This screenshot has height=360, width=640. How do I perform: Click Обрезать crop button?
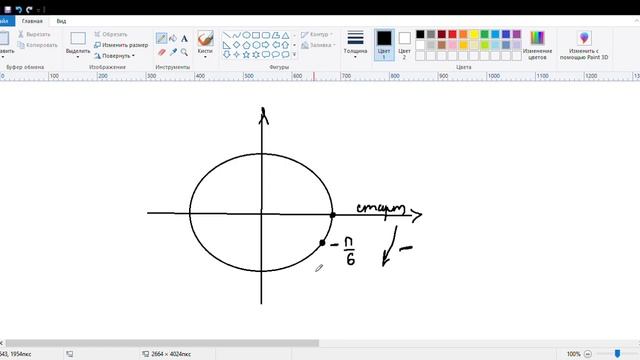coord(111,35)
